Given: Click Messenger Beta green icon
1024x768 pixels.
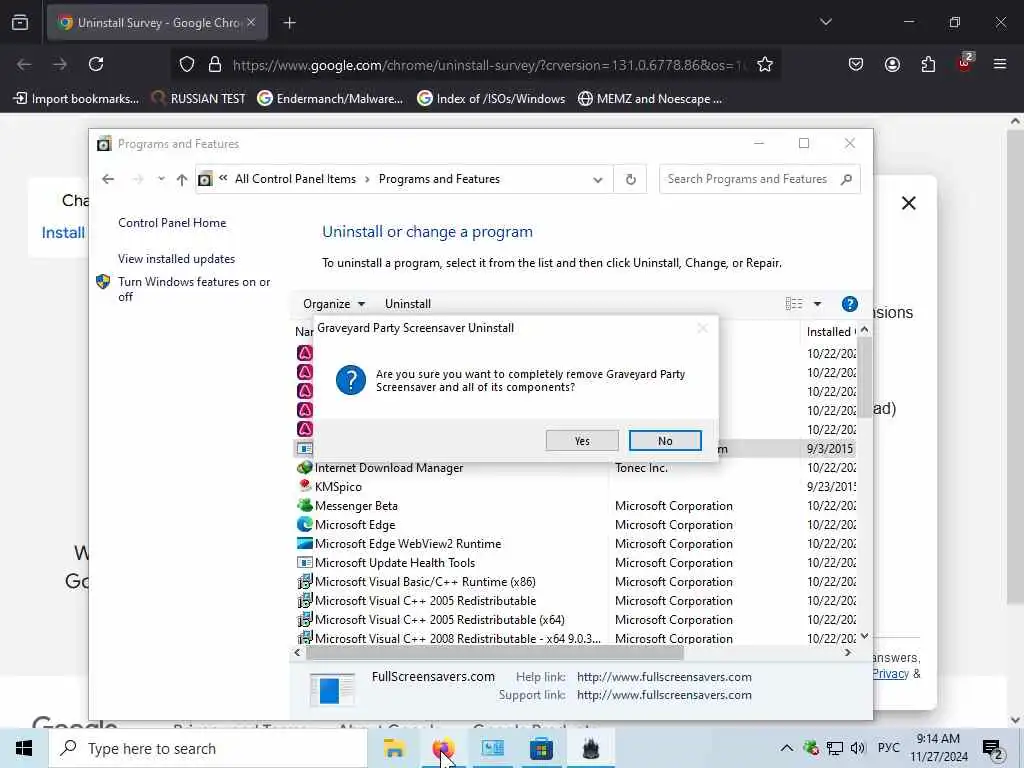Looking at the screenshot, I should click(304, 505).
